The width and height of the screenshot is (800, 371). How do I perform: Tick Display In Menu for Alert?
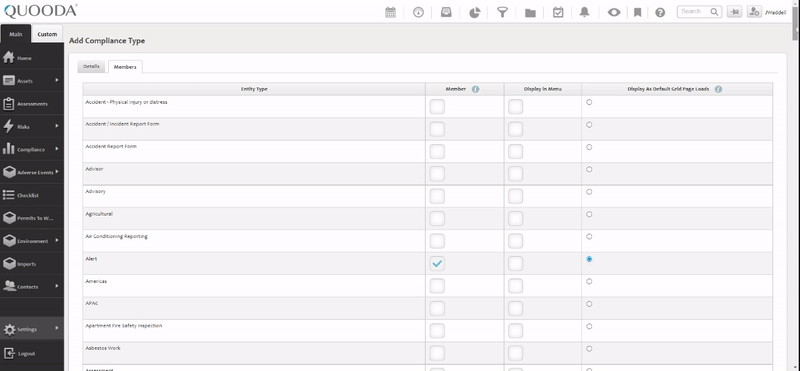(x=515, y=263)
